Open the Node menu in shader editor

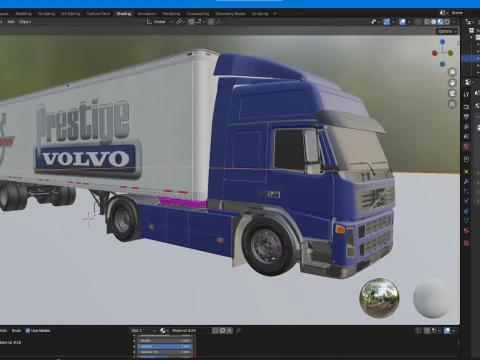tap(16, 331)
